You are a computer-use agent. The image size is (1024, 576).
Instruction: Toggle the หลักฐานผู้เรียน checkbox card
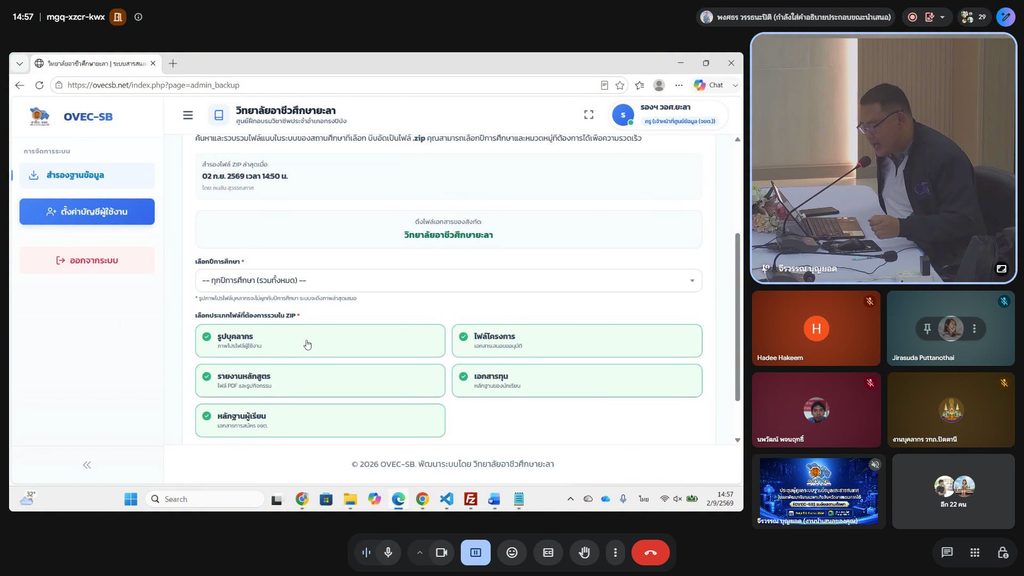pos(320,420)
